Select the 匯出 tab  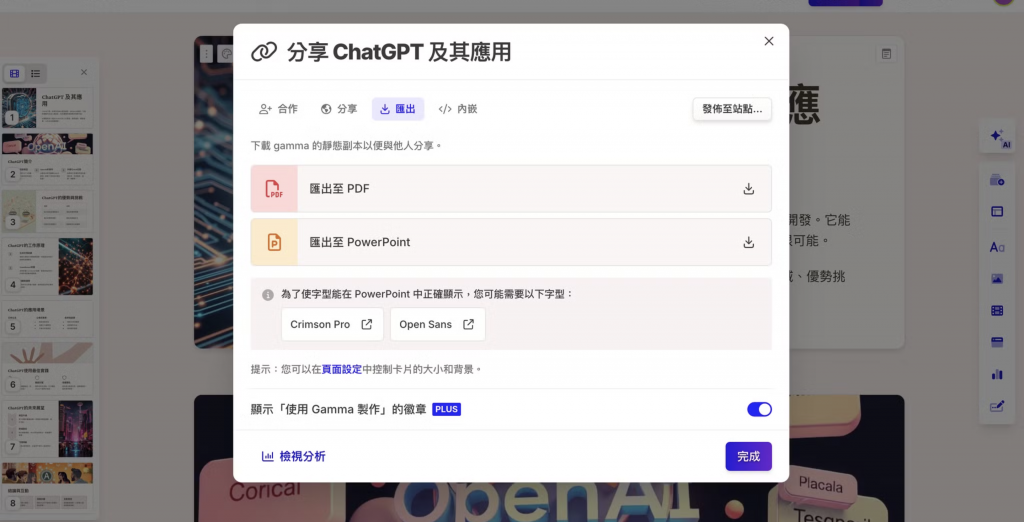398,109
